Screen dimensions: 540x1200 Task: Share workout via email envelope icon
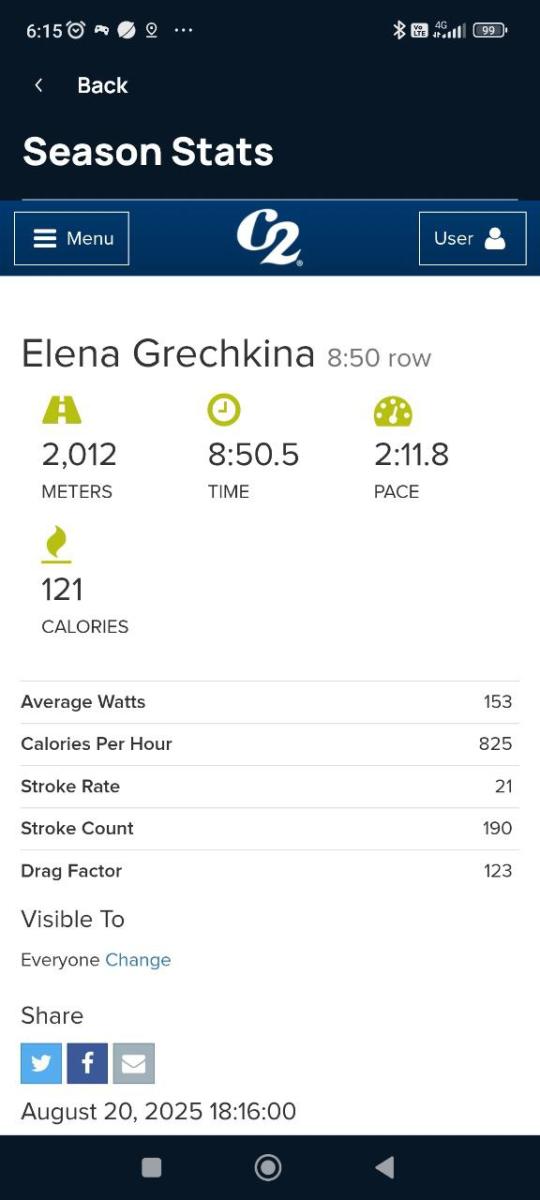click(x=134, y=1064)
